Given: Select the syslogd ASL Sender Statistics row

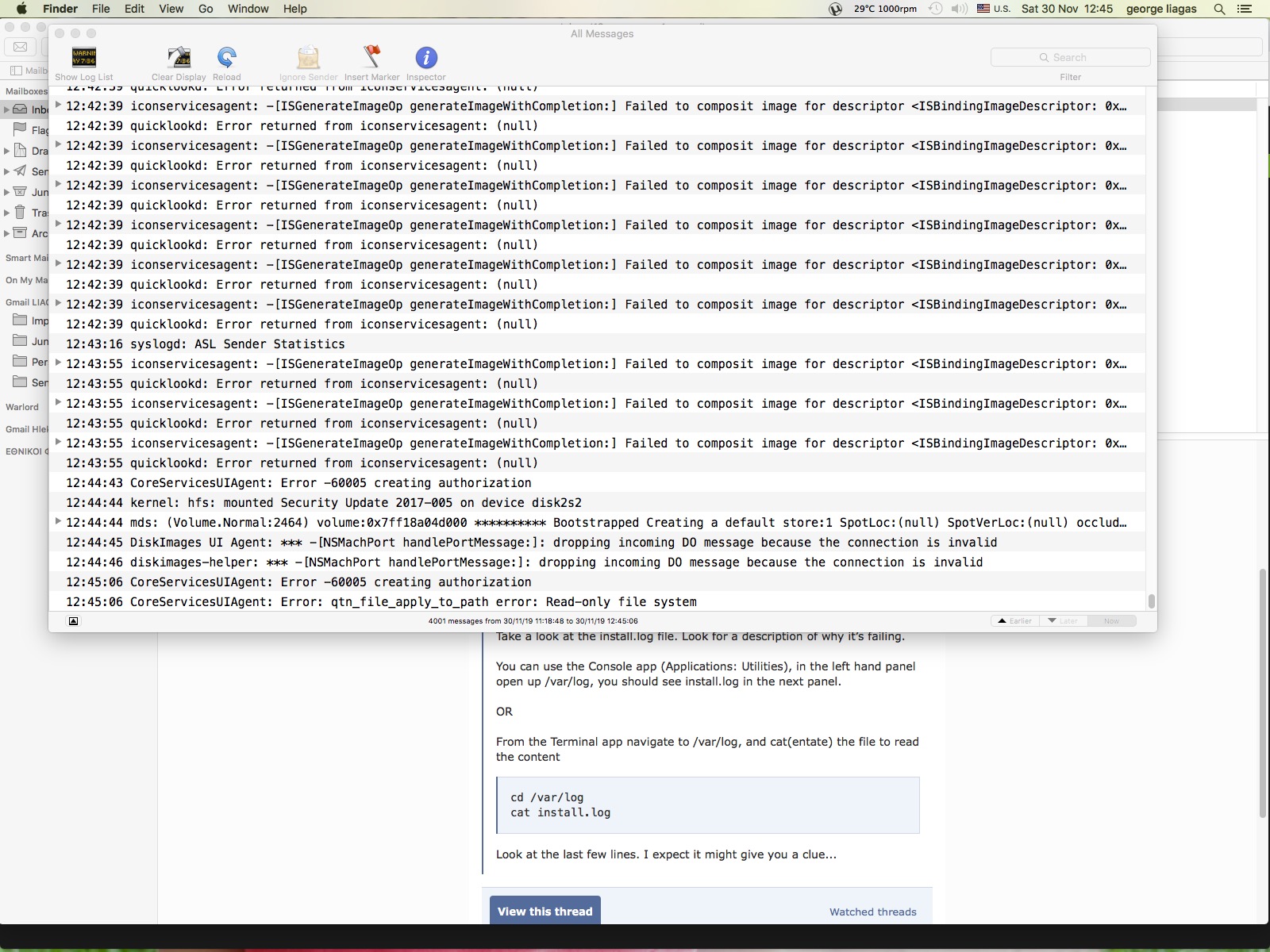Looking at the screenshot, I should point(597,344).
